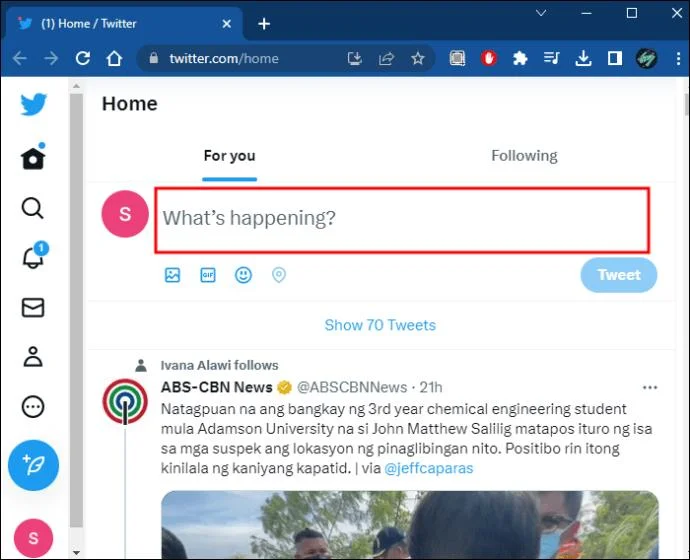Image resolution: width=690 pixels, height=560 pixels.
Task: Click Show 70 Tweets link
Action: tap(380, 325)
